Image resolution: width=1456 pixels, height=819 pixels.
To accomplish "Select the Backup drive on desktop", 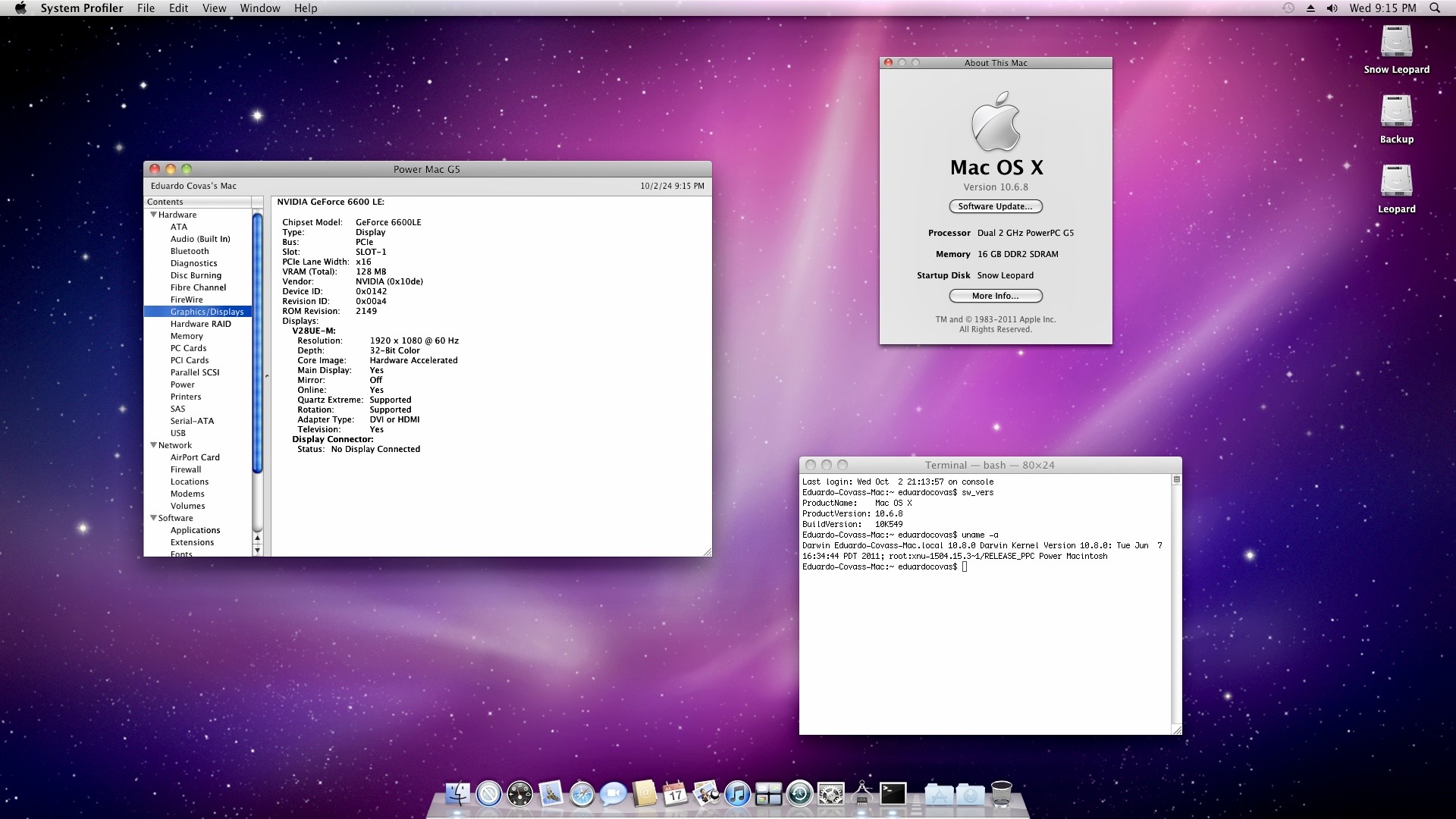I will [x=1396, y=112].
